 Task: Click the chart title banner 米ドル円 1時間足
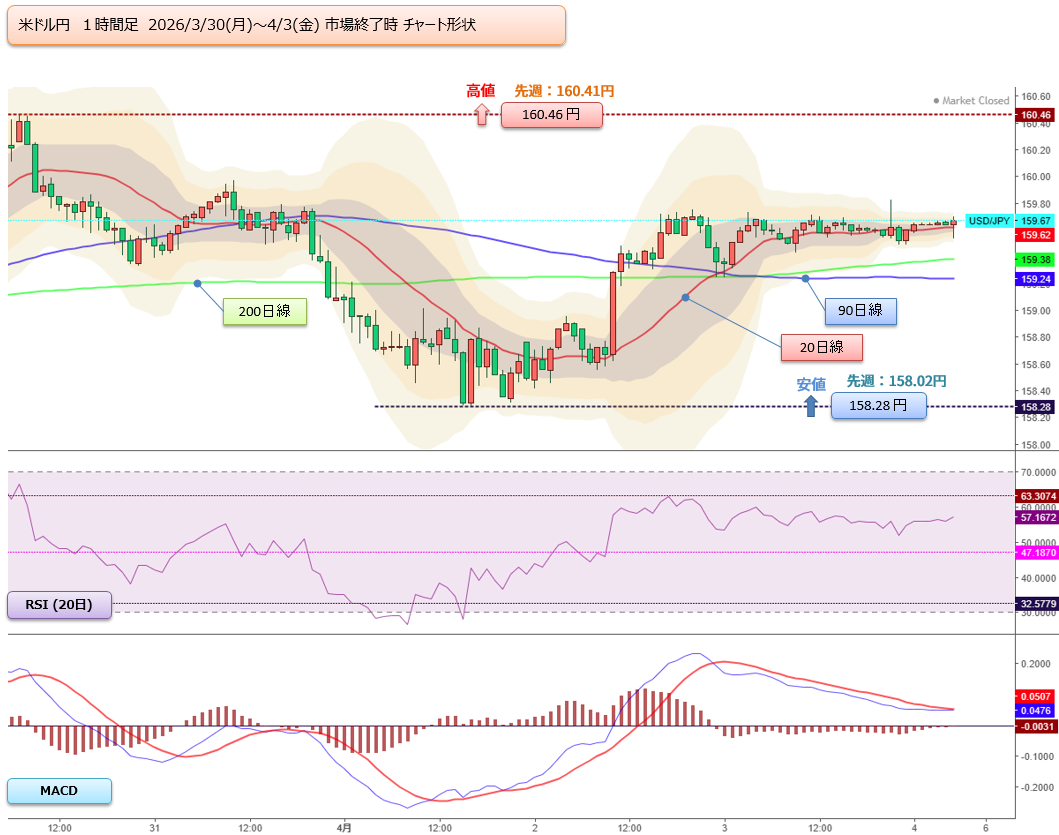point(286,25)
